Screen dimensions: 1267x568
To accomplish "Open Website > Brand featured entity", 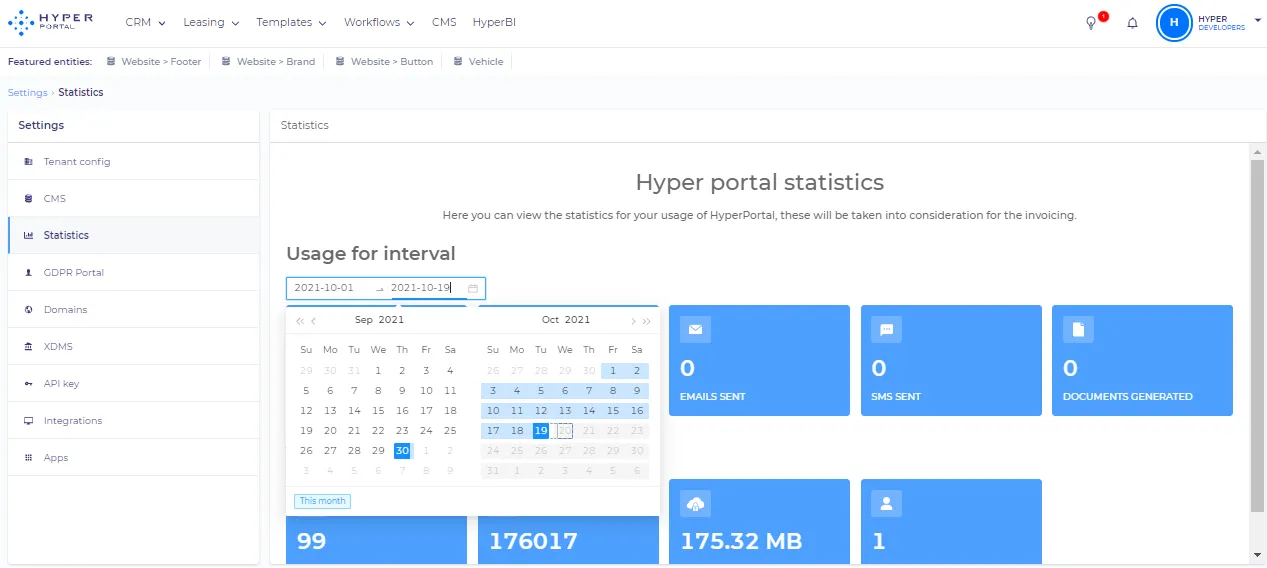I will click(x=268, y=62).
